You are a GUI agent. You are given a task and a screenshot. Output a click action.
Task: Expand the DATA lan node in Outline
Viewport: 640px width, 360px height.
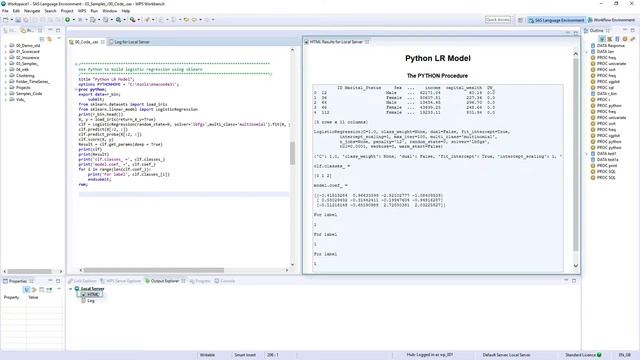tap(587, 52)
